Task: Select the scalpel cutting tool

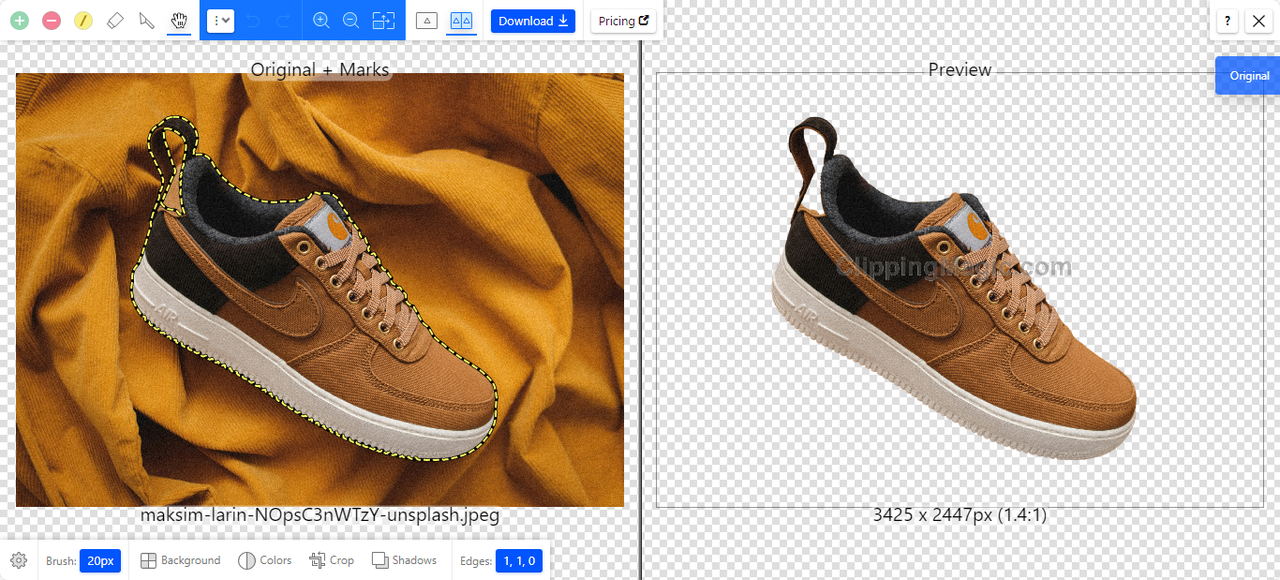Action: pos(147,20)
